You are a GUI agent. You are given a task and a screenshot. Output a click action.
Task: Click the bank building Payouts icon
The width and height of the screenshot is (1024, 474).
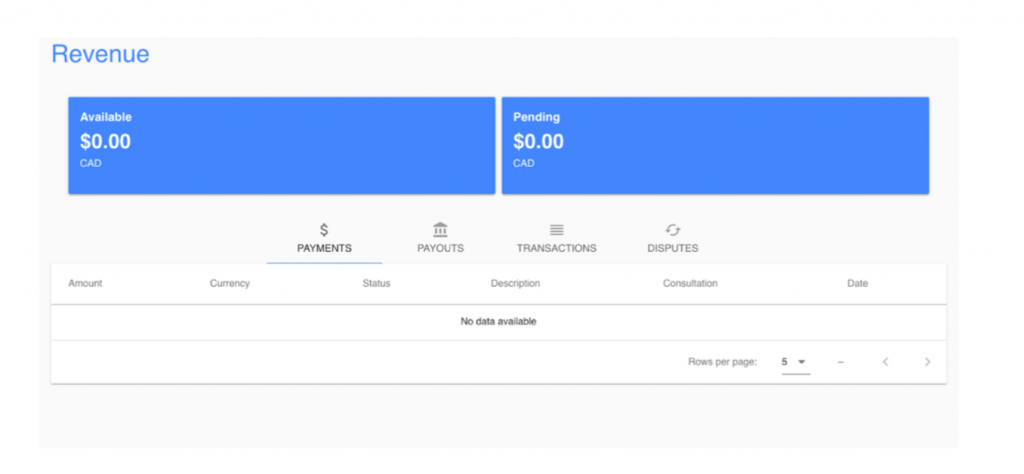(440, 230)
